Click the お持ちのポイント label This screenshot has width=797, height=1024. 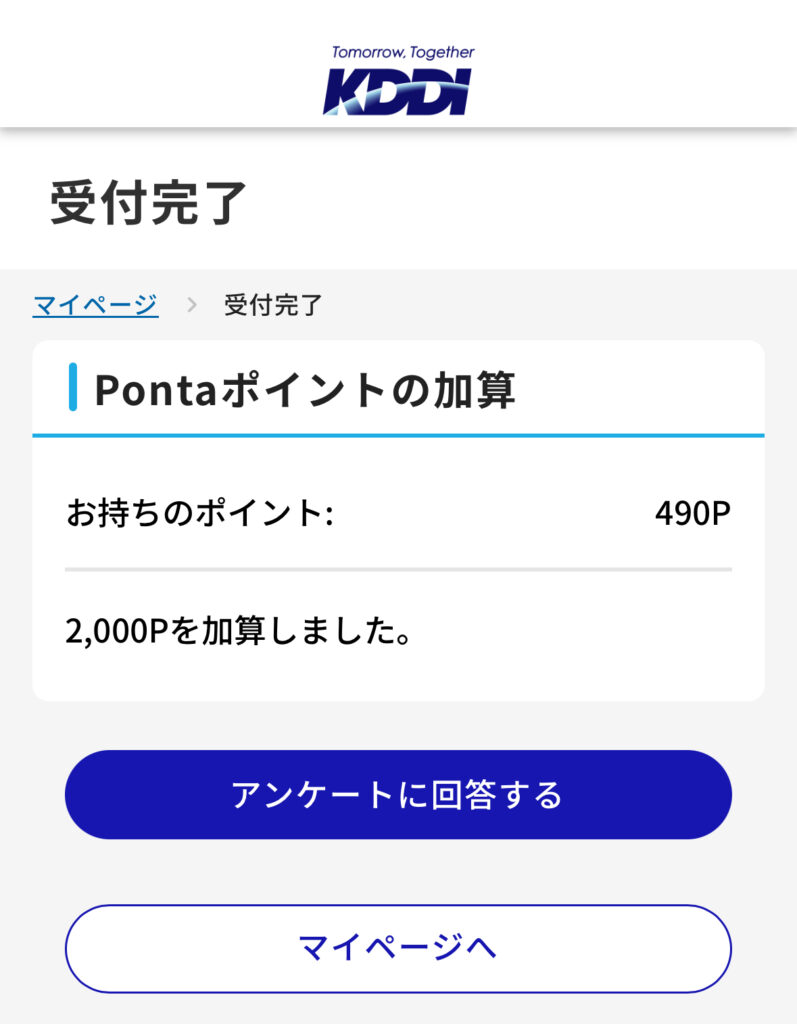click(x=199, y=514)
